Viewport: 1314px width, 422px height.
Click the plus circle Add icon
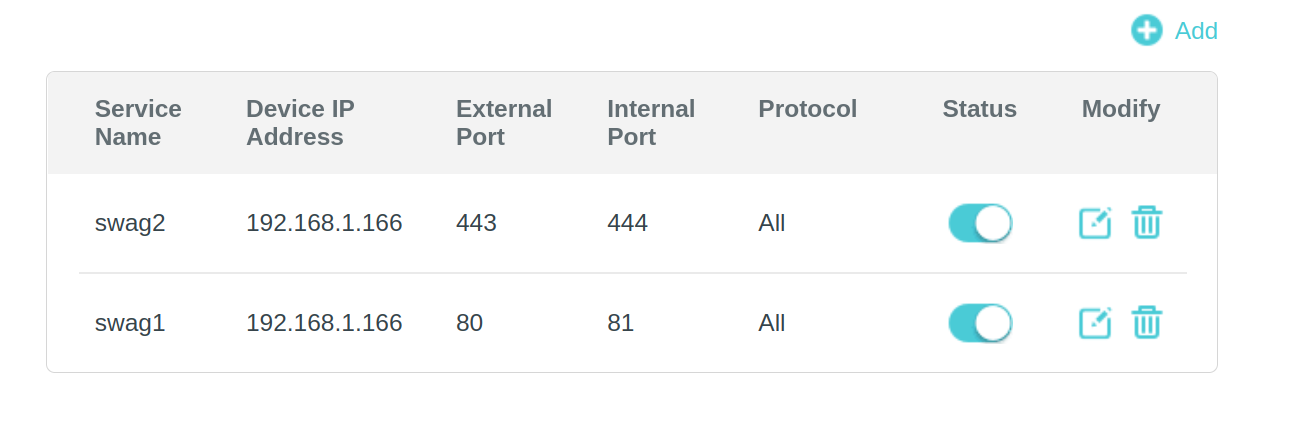[x=1146, y=30]
